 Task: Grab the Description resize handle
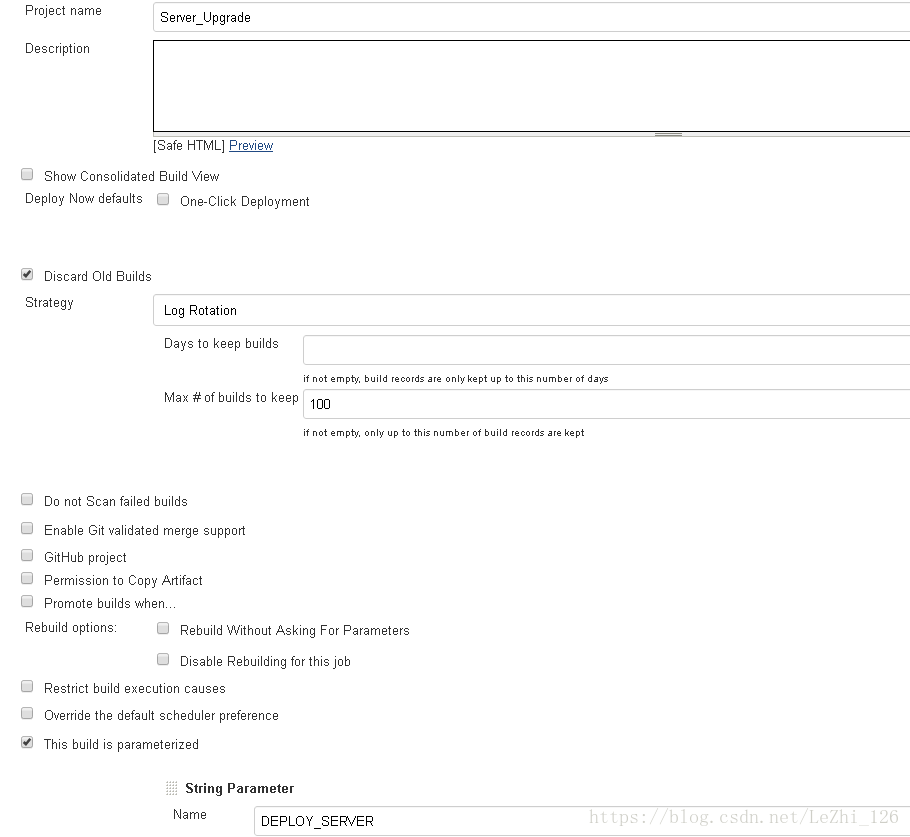pyautogui.click(x=668, y=134)
